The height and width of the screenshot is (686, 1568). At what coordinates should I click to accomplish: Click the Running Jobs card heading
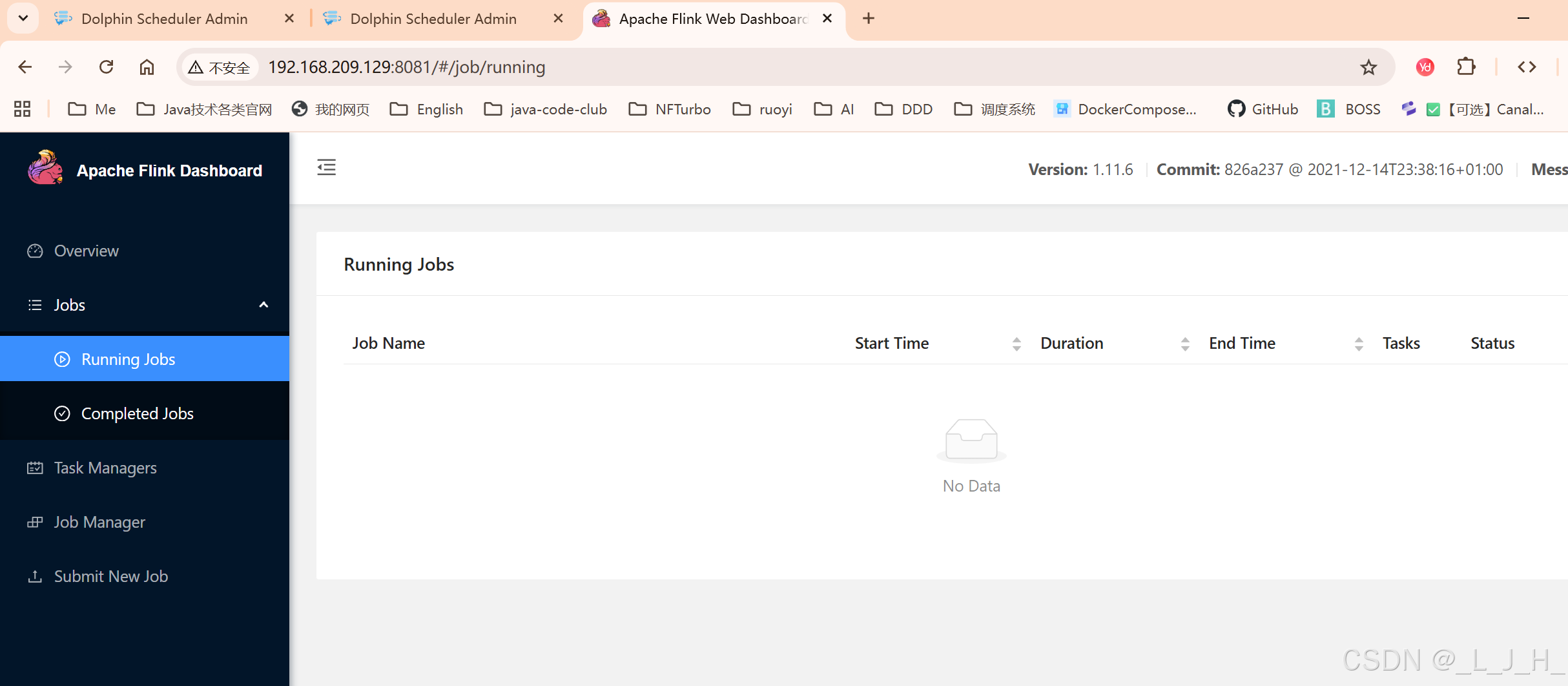399,264
